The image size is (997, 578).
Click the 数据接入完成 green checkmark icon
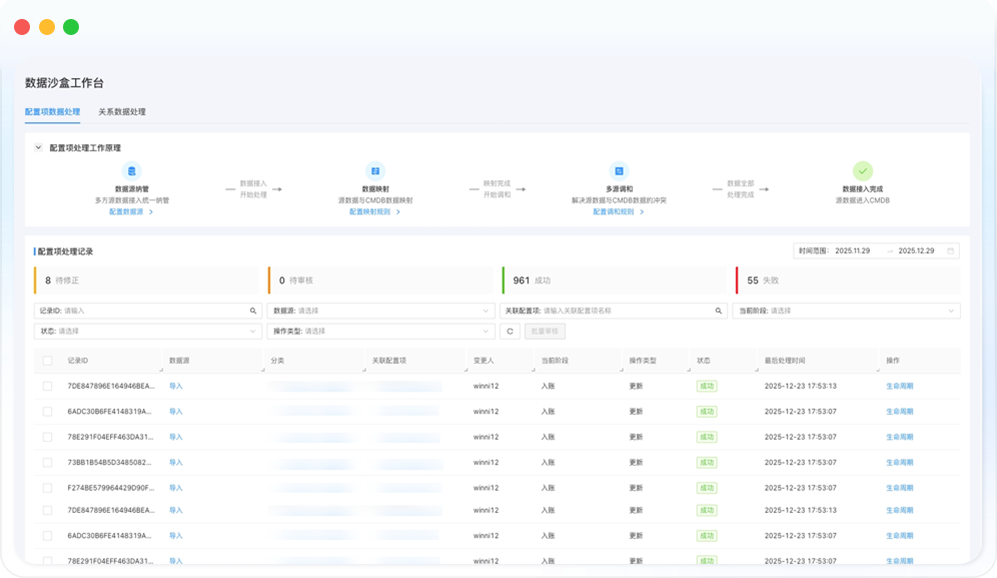click(x=862, y=172)
